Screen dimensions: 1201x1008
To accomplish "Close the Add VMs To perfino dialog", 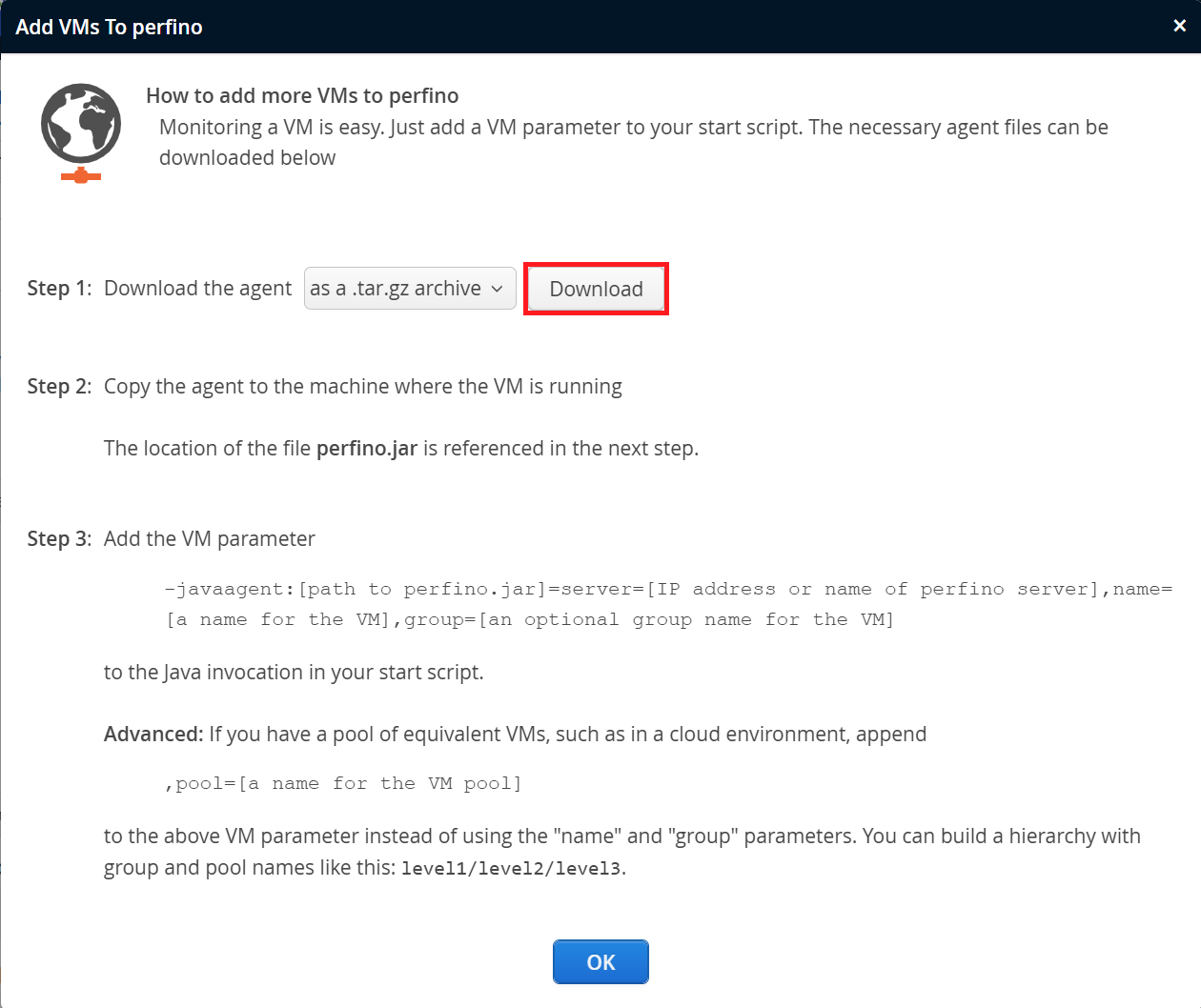I will click(x=1179, y=26).
